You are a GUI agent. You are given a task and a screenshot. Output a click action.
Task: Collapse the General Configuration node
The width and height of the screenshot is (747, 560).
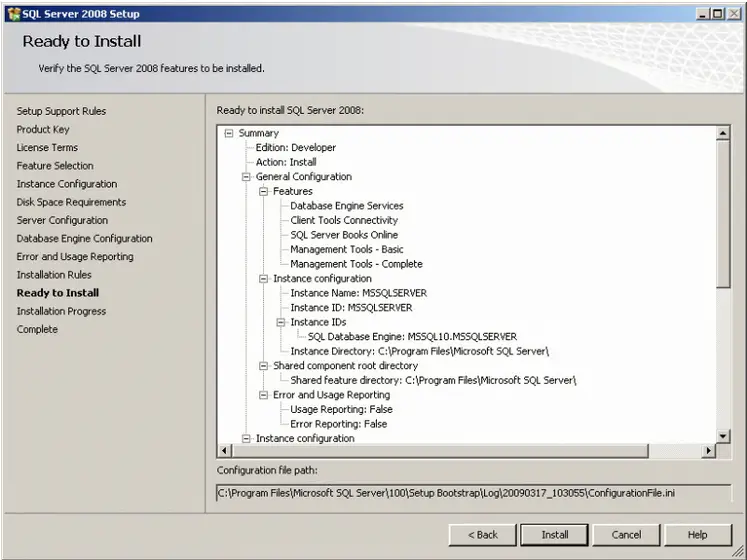pos(246,177)
